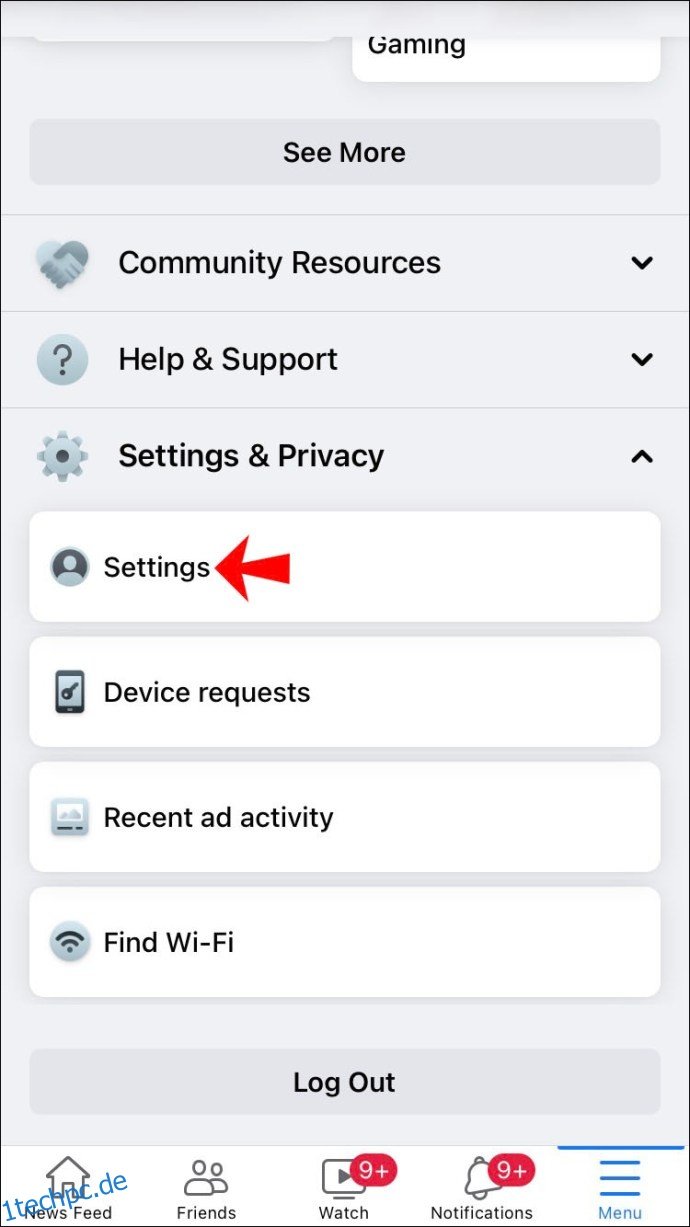The image size is (690, 1227).
Task: Tap the Recent ad activity image icon
Action: tap(70, 817)
